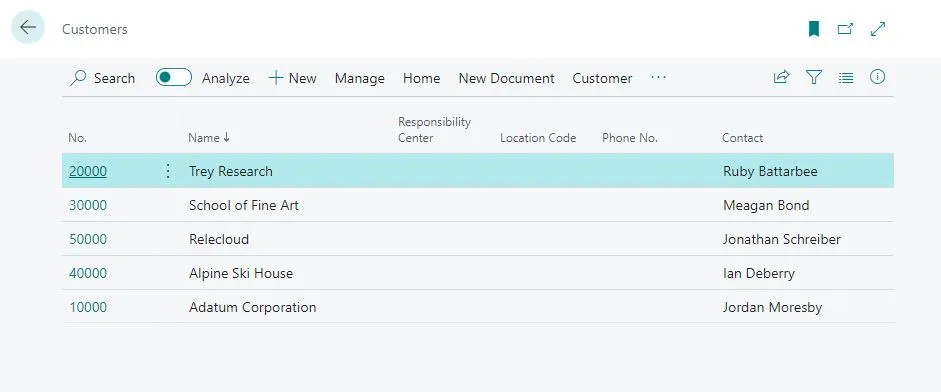Open the FactBox info icon
This screenshot has height=392, width=941.
pos(877,77)
